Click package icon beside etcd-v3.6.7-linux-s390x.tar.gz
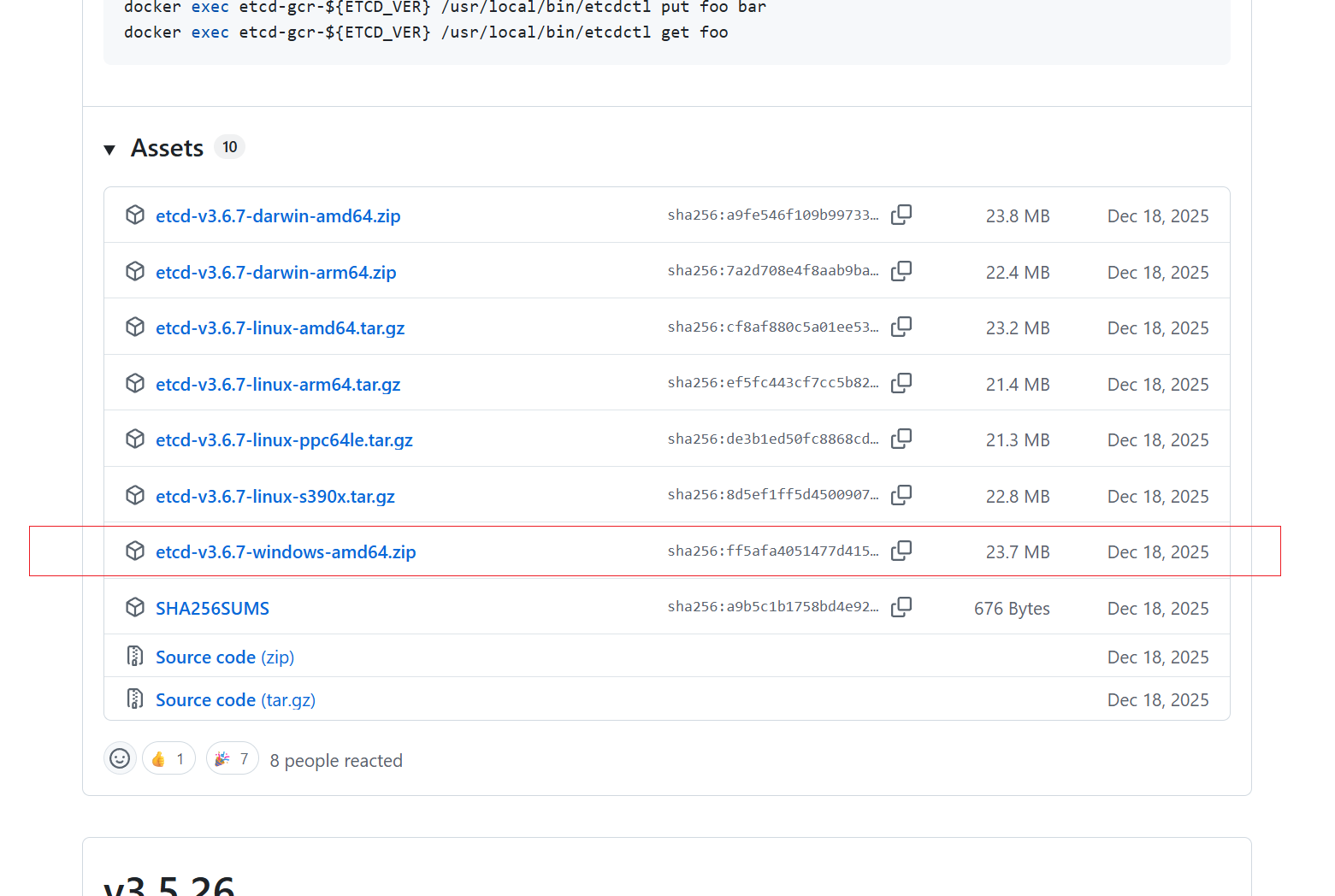 point(135,495)
